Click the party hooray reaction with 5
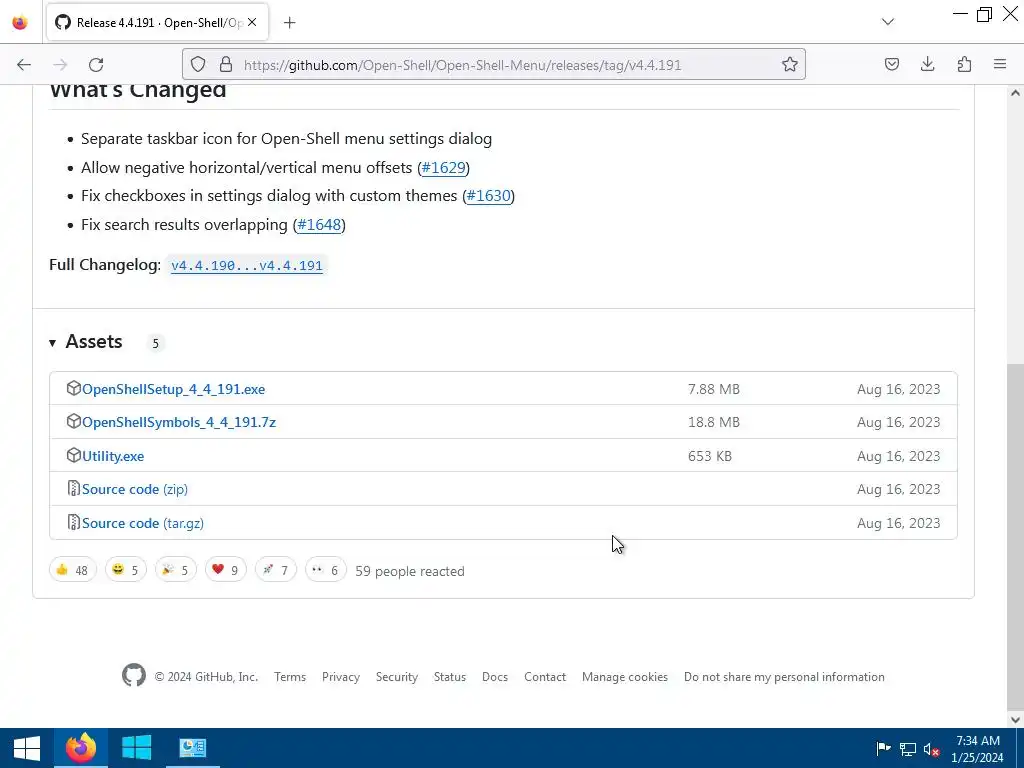This screenshot has height=768, width=1024. pyautogui.click(x=176, y=570)
